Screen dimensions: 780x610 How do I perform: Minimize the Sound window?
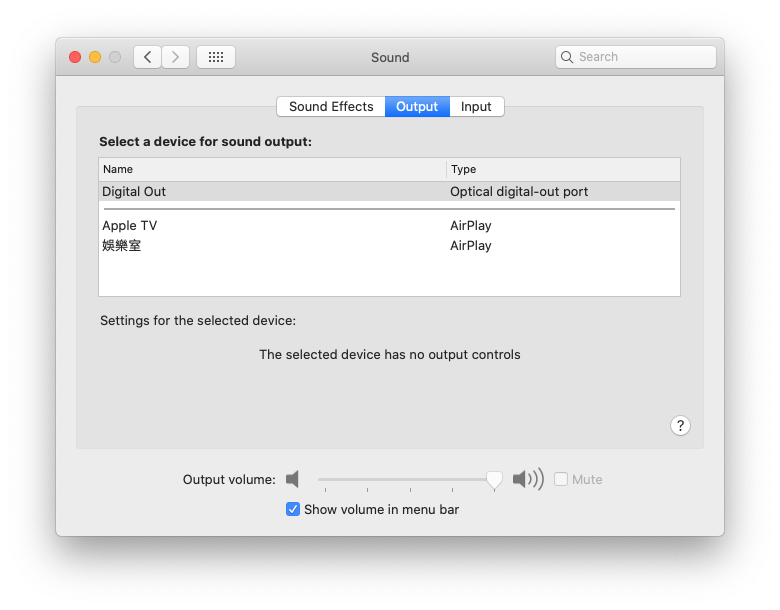point(95,57)
